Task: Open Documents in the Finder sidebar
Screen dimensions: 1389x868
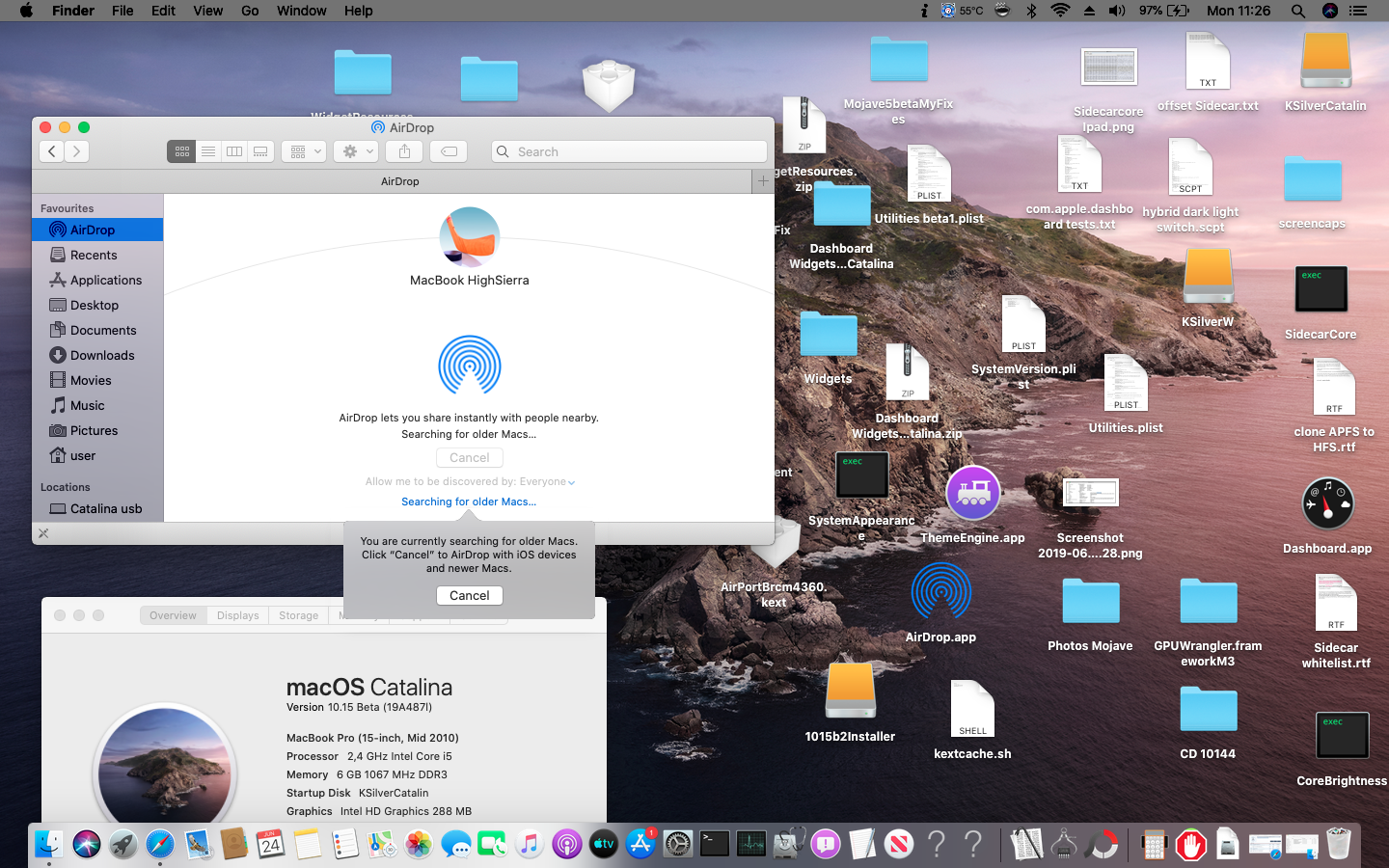Action: [97, 330]
